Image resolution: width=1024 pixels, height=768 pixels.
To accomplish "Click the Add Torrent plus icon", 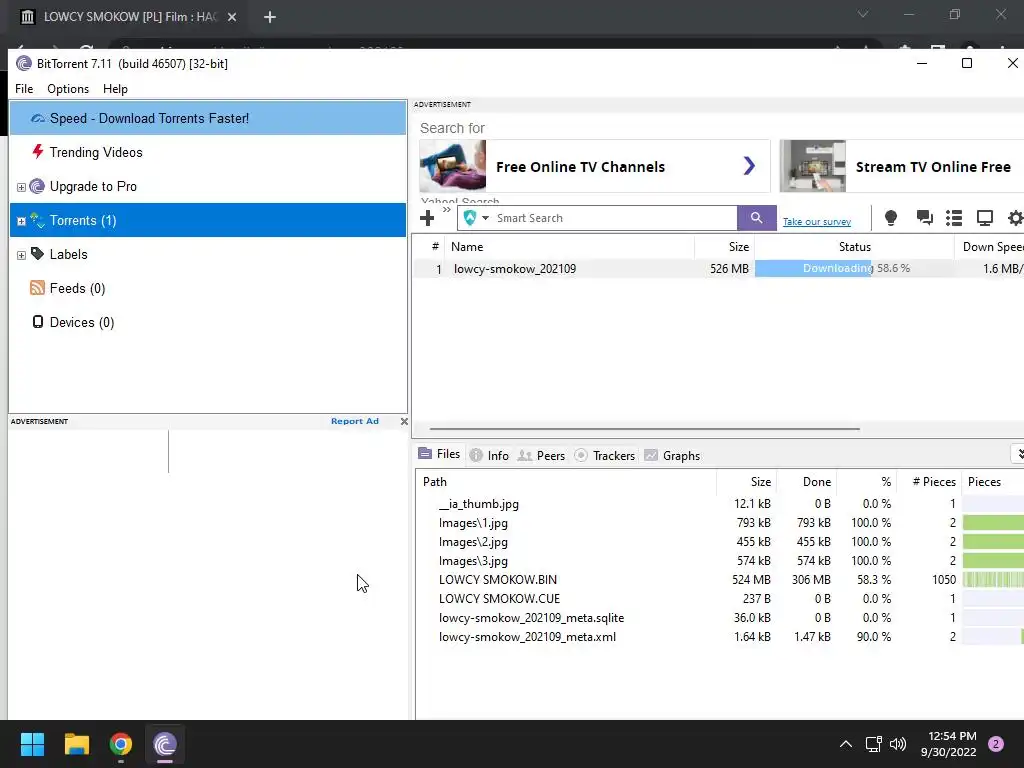I will (x=427, y=218).
